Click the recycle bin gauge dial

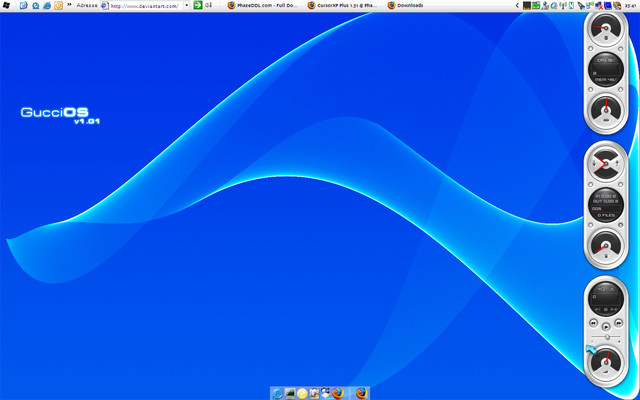click(606, 246)
